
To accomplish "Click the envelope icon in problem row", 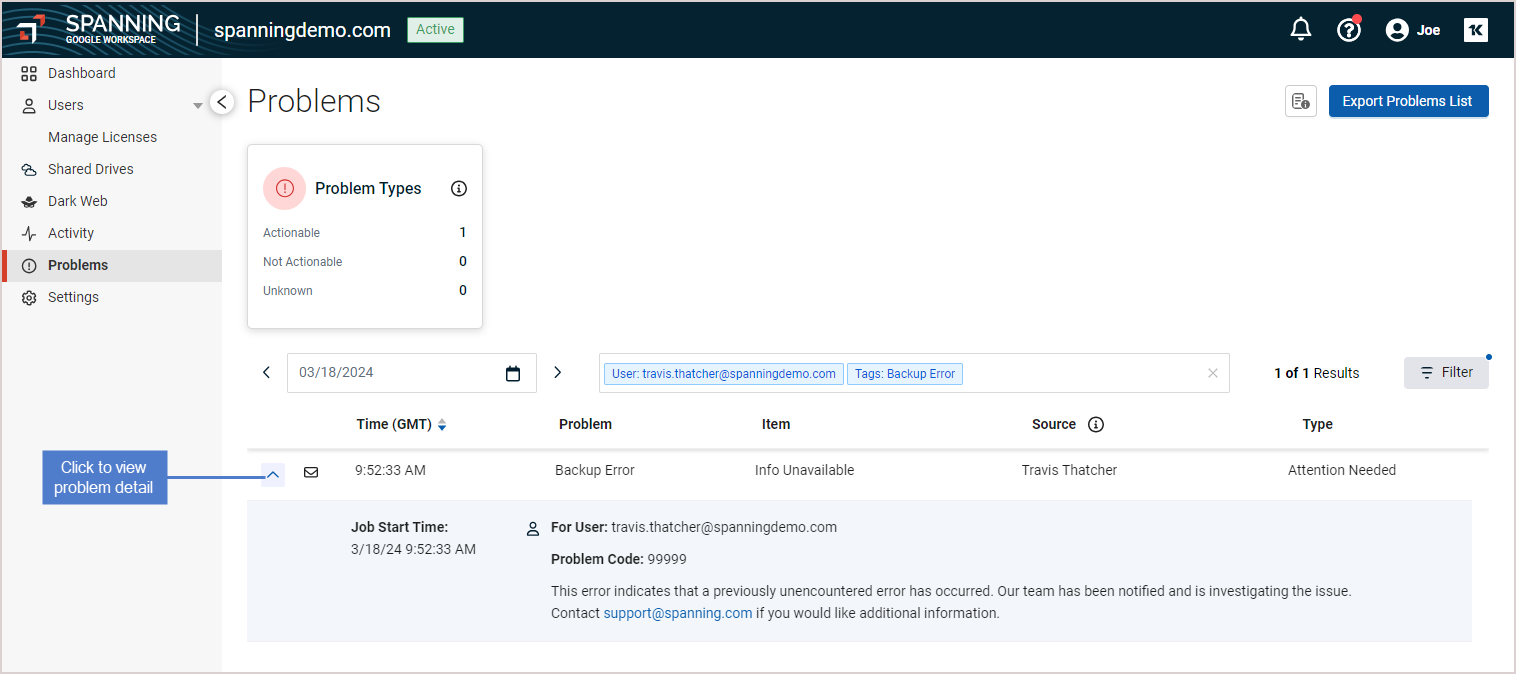I will pos(311,472).
